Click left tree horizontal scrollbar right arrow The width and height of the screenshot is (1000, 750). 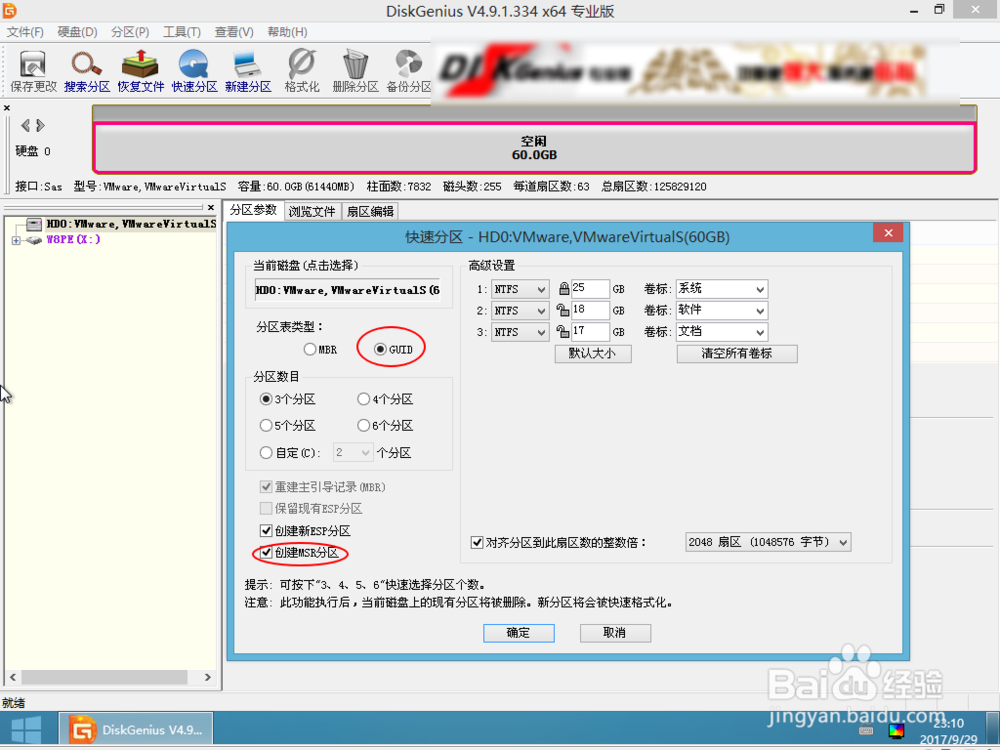[207, 677]
